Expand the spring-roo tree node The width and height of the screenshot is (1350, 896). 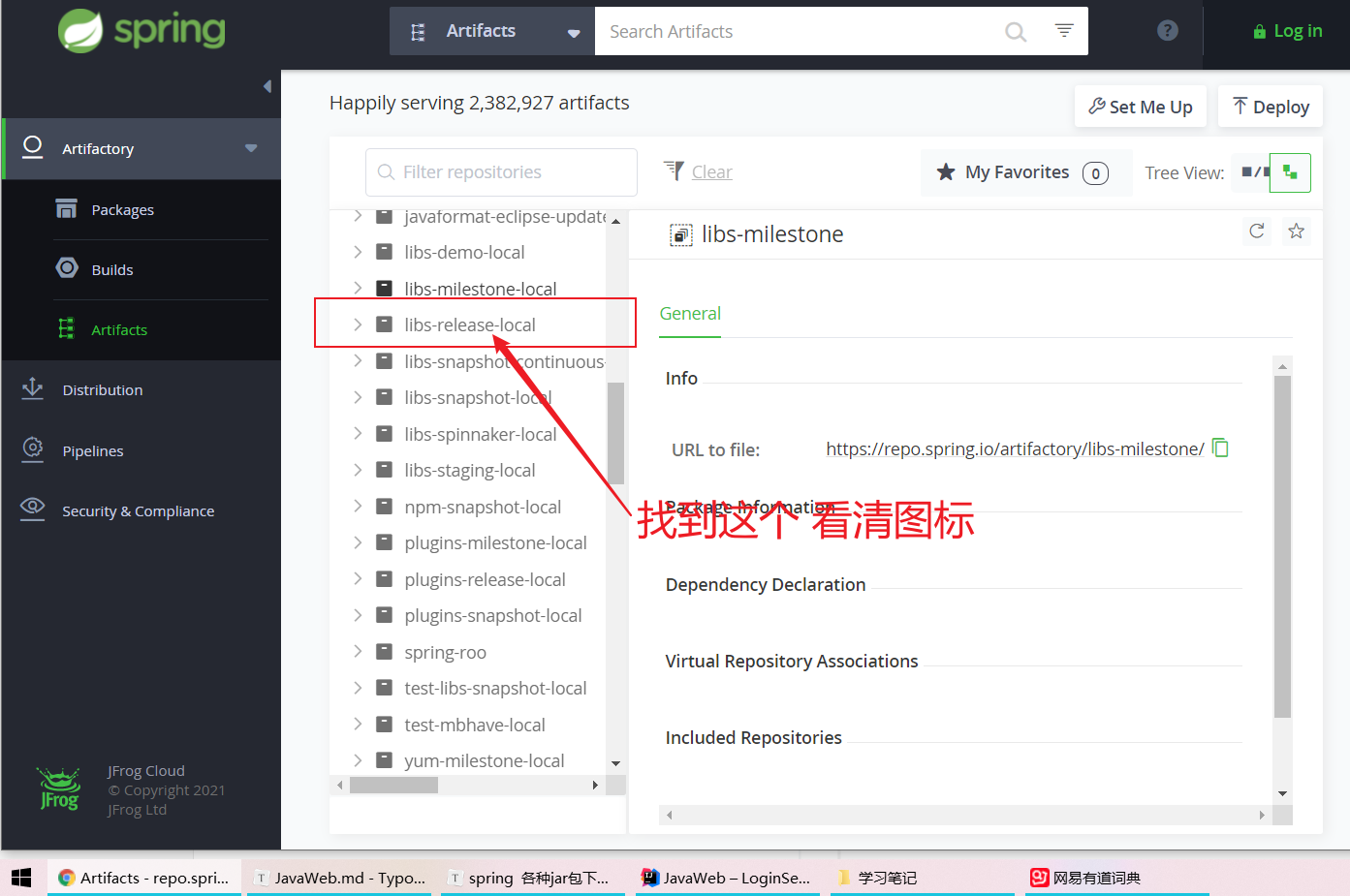coord(357,651)
